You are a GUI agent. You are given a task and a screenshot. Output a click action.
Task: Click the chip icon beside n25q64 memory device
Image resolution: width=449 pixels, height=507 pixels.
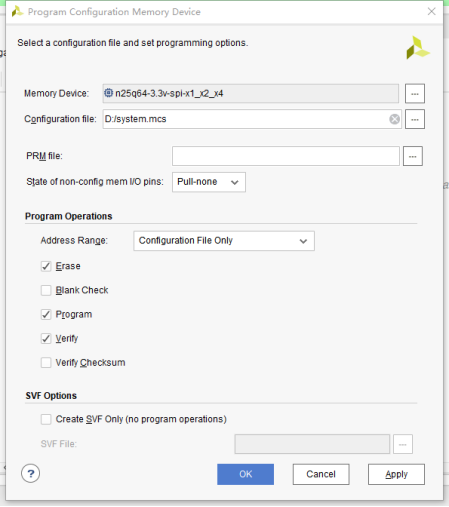coord(108,93)
